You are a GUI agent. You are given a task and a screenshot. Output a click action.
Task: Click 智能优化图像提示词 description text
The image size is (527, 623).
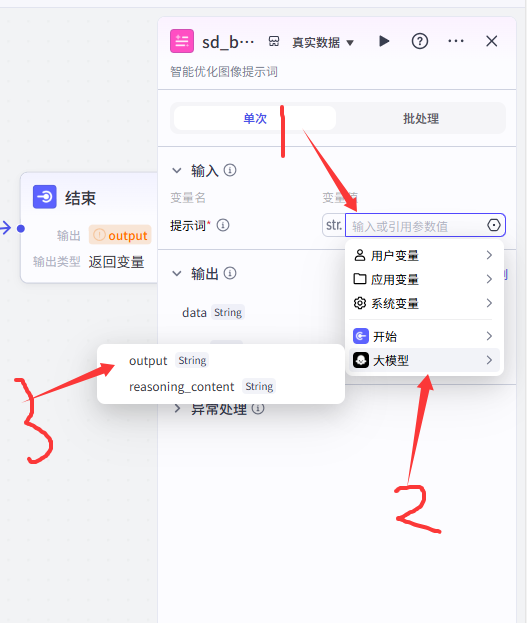click(224, 72)
